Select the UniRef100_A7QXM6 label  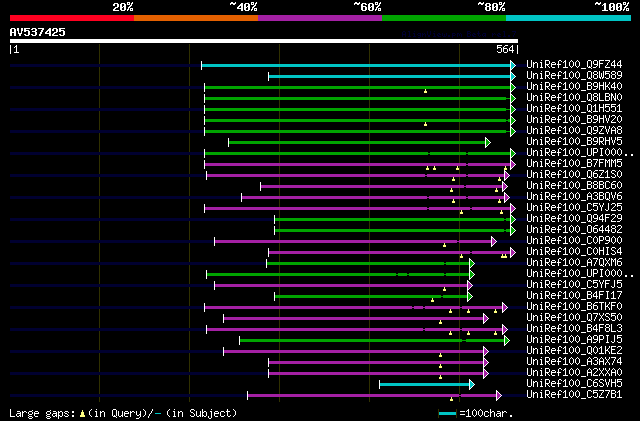coord(574,262)
